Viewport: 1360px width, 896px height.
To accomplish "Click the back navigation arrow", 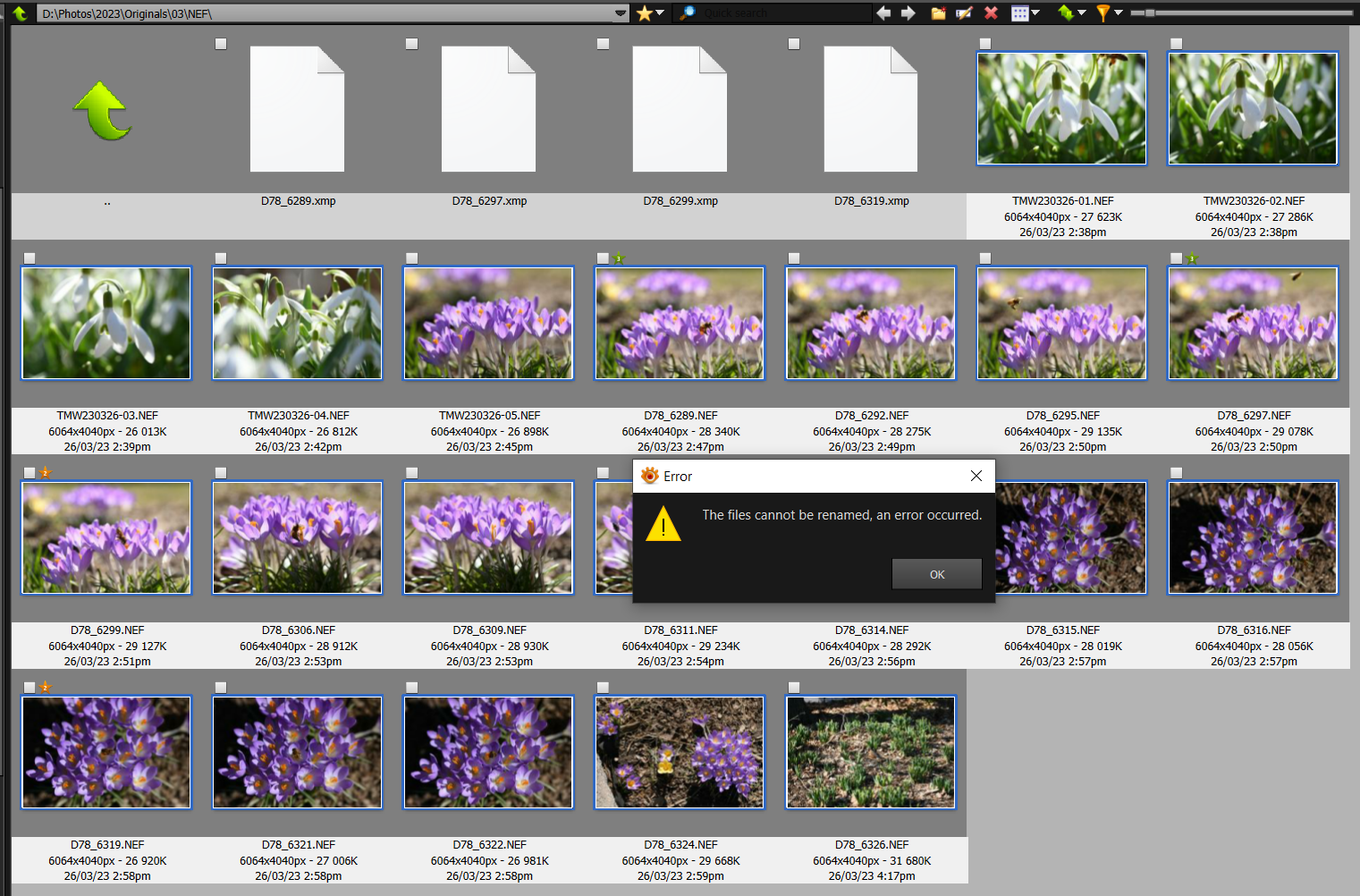I will 883,13.
